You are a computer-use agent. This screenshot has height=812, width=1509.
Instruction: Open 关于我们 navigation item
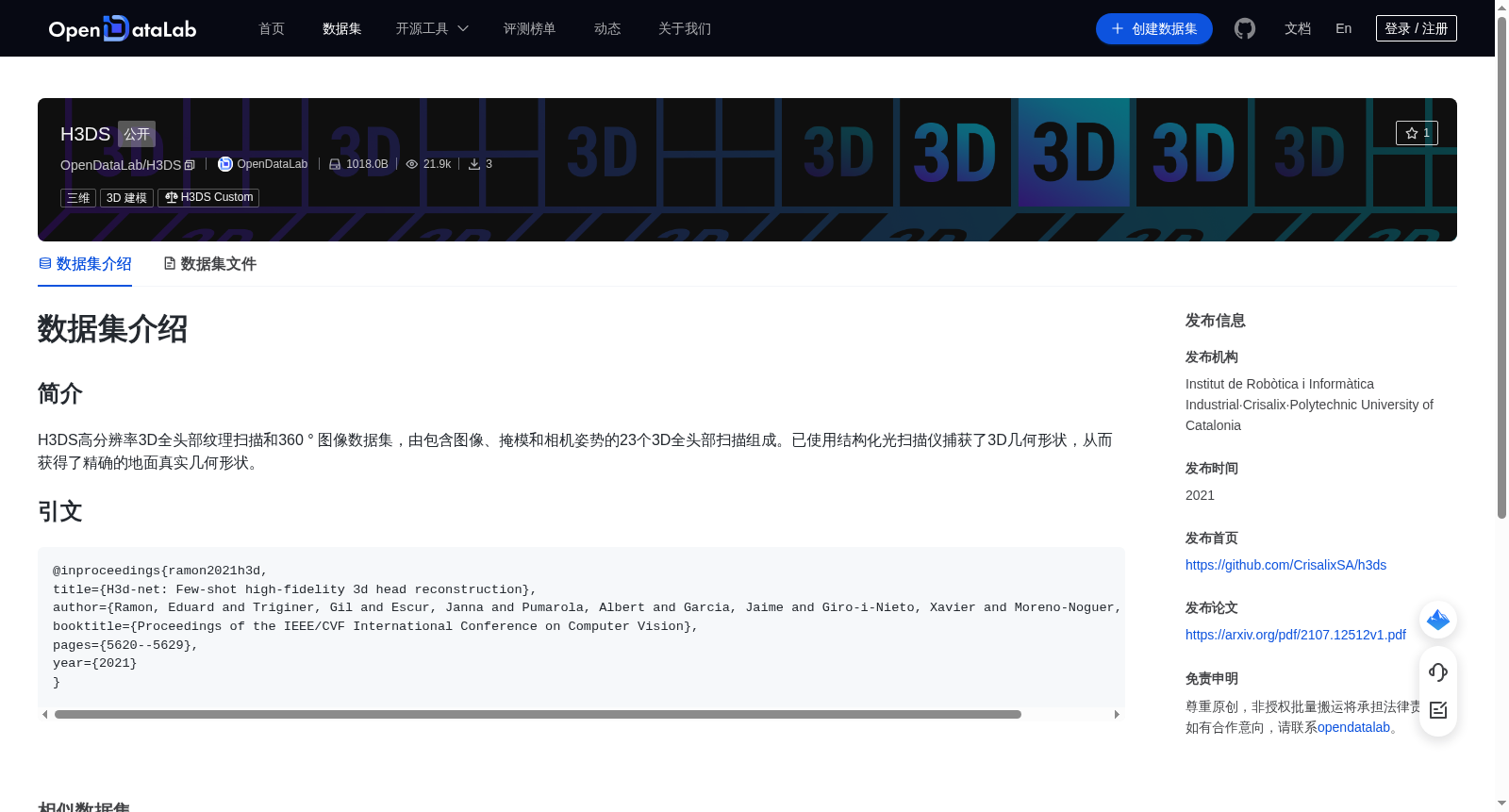[x=685, y=28]
